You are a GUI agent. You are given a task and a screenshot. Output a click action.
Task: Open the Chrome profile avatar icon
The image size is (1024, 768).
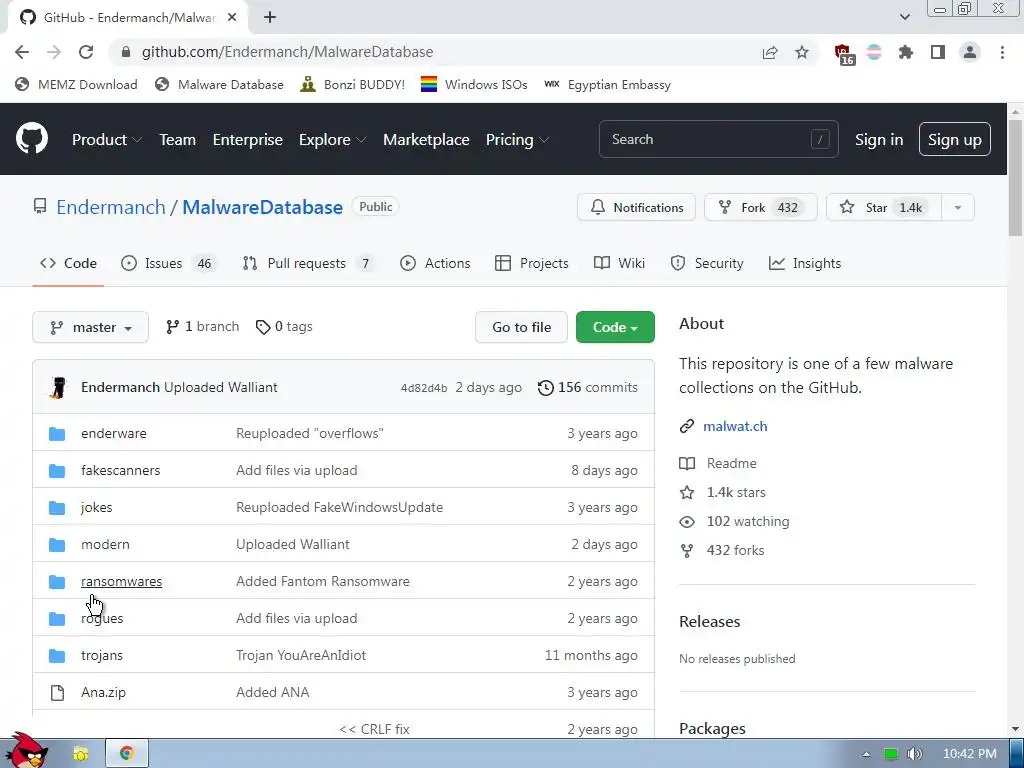click(970, 52)
